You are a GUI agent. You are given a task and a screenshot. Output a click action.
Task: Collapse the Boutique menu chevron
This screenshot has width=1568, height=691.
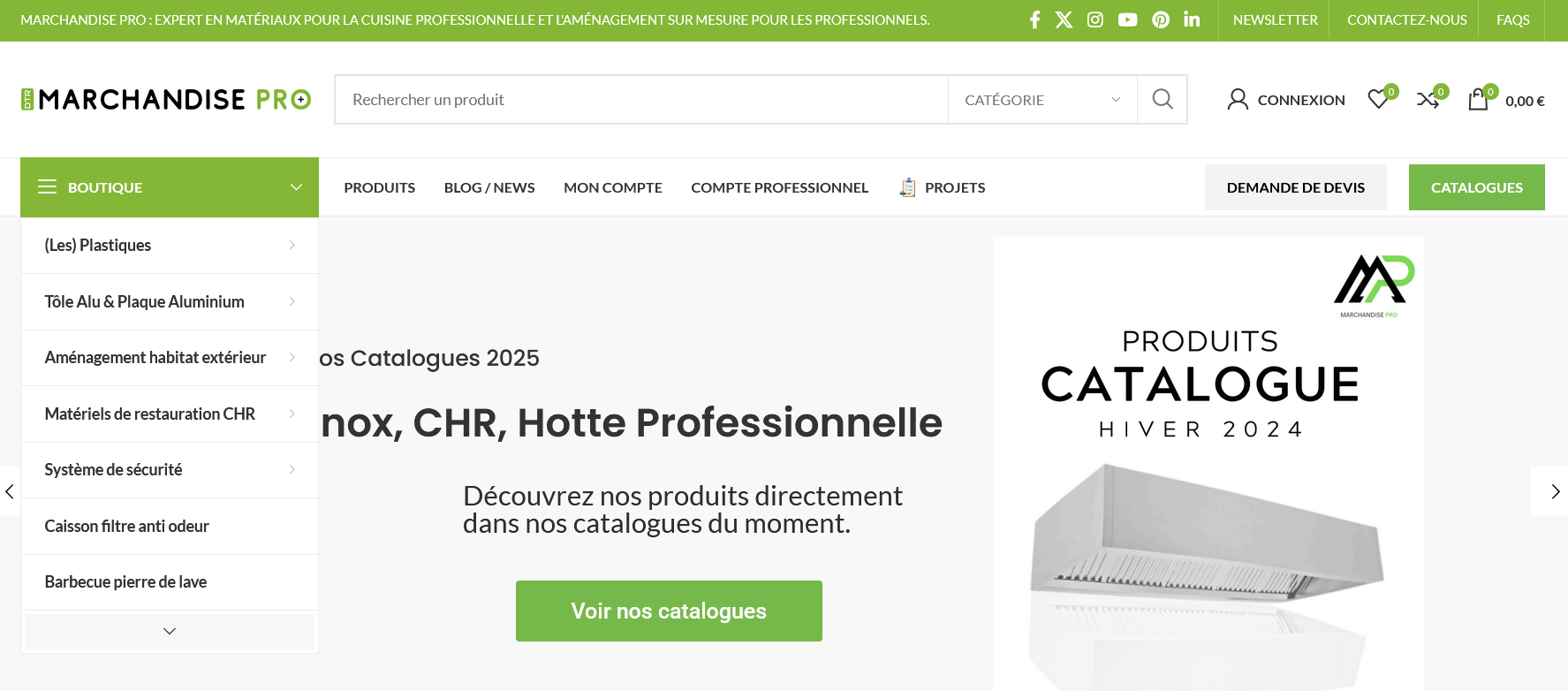coord(296,187)
